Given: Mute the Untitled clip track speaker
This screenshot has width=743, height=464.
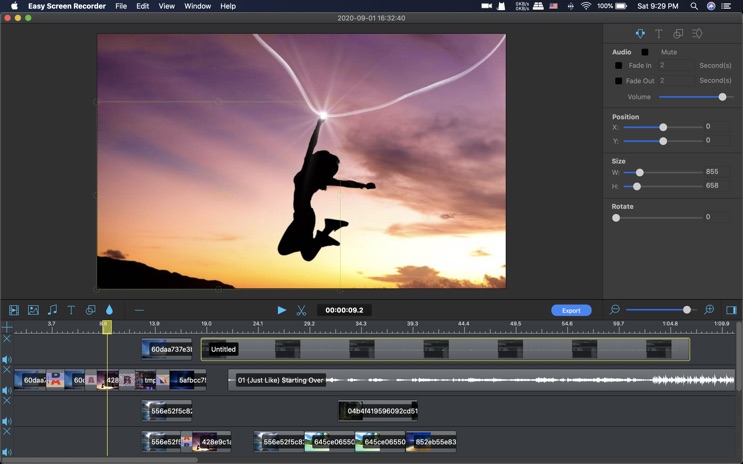Looking at the screenshot, I should (x=7, y=359).
